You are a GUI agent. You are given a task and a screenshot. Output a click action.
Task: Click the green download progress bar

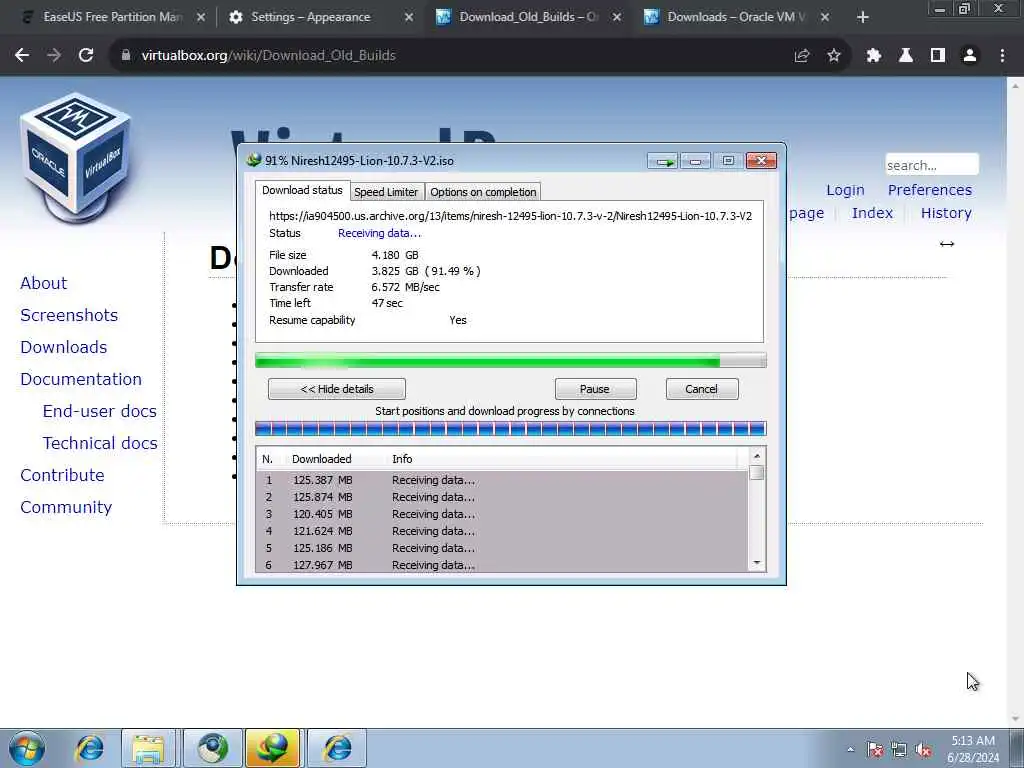coord(511,360)
